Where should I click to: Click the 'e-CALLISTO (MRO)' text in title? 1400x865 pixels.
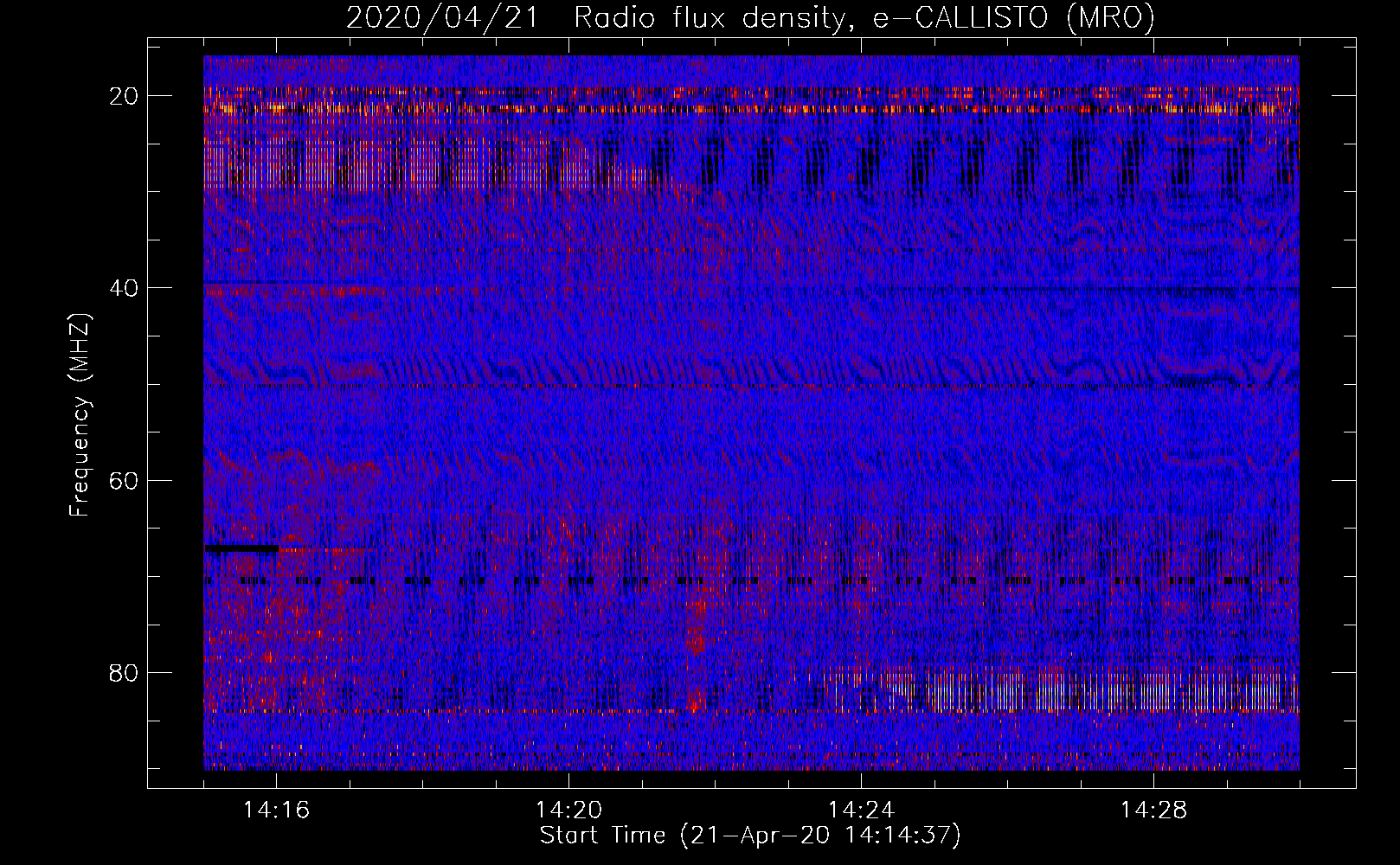(1013, 17)
